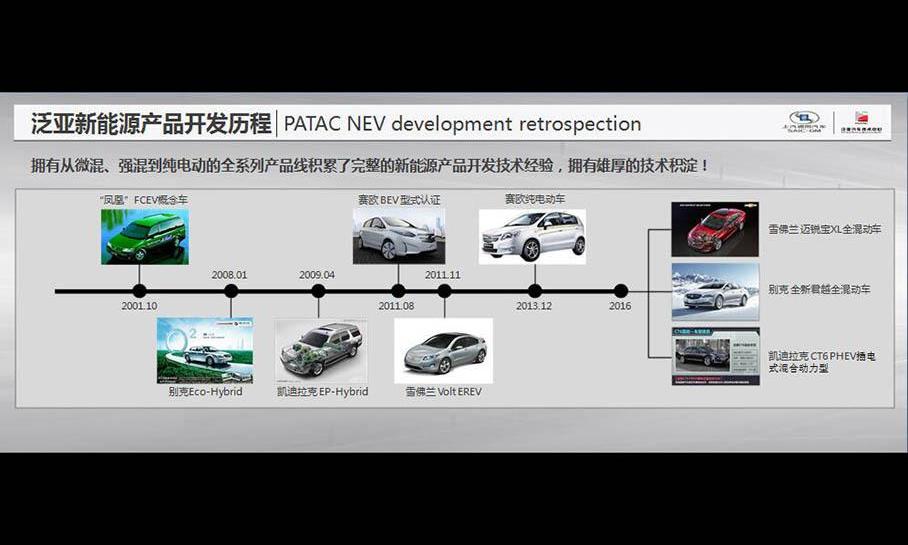Select the year text "2016"

click(620, 306)
